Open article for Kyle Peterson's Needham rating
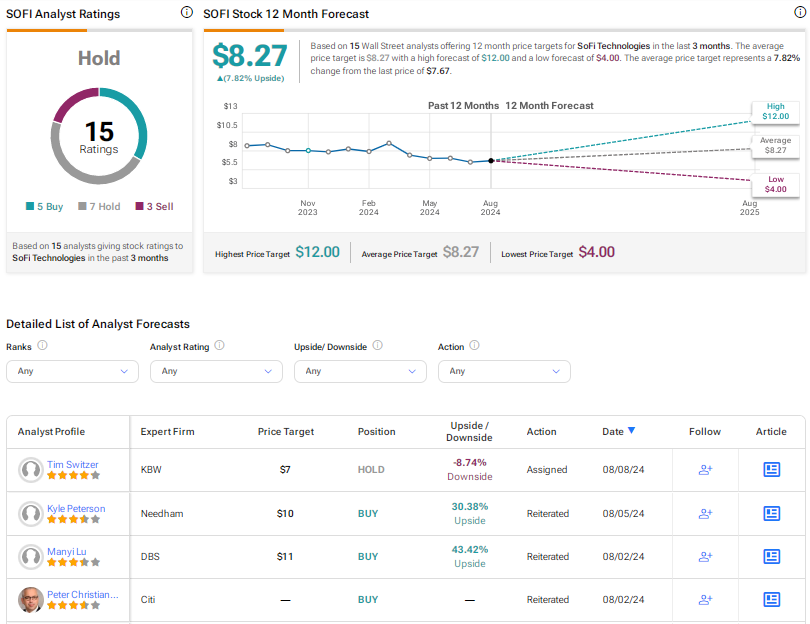Screen dimensions: 810x624 tap(771, 513)
